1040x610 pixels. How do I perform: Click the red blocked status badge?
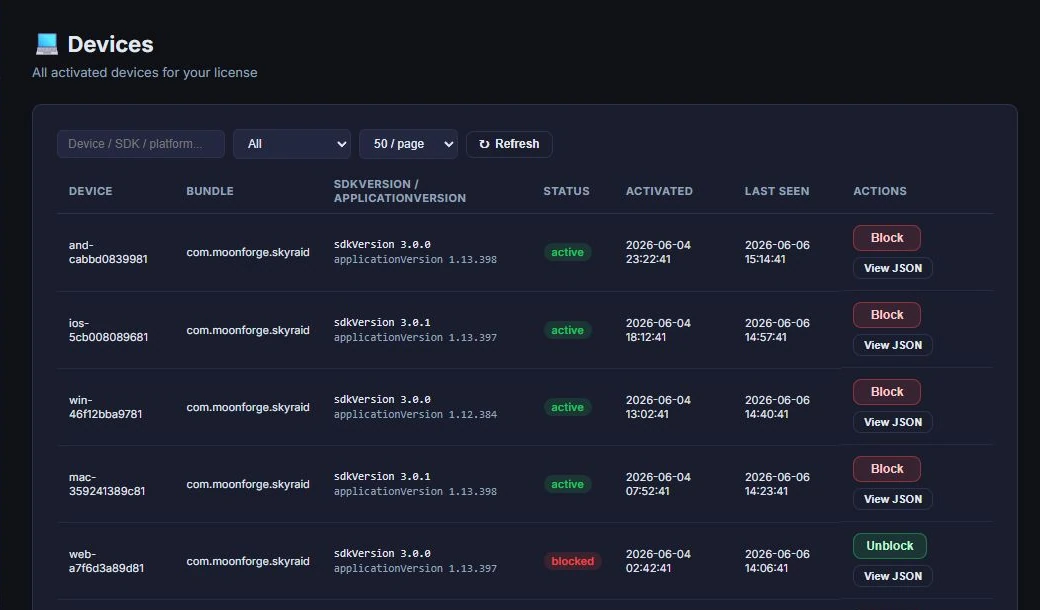pos(572,561)
